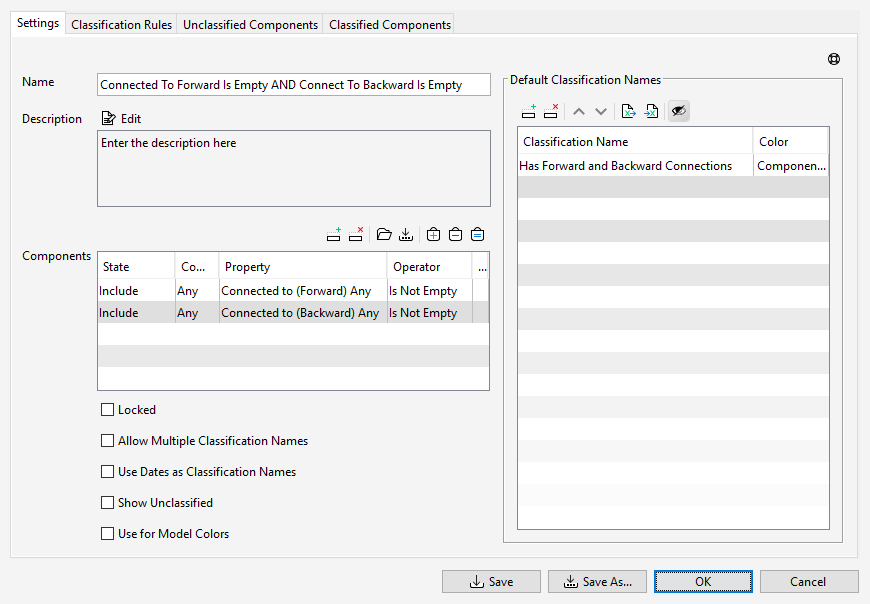Select the Settings tab

click(38, 23)
